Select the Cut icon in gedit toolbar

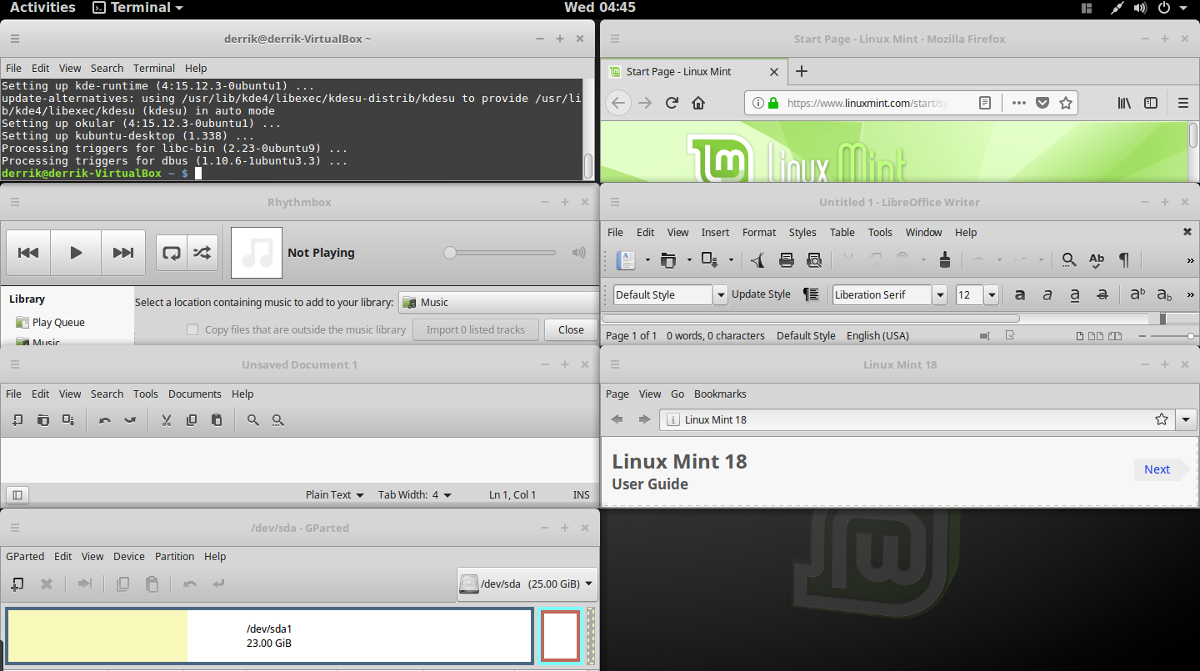(x=165, y=419)
